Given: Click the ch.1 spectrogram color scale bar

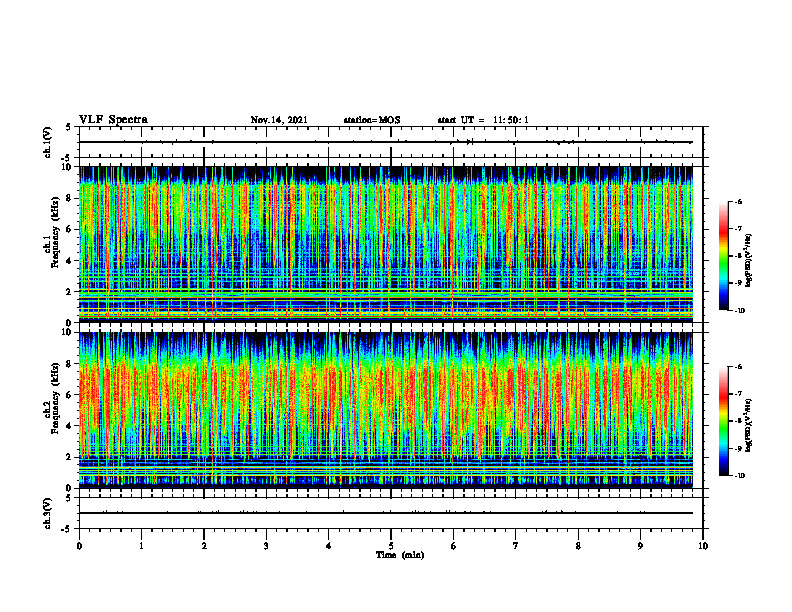Looking at the screenshot, I should (723, 256).
